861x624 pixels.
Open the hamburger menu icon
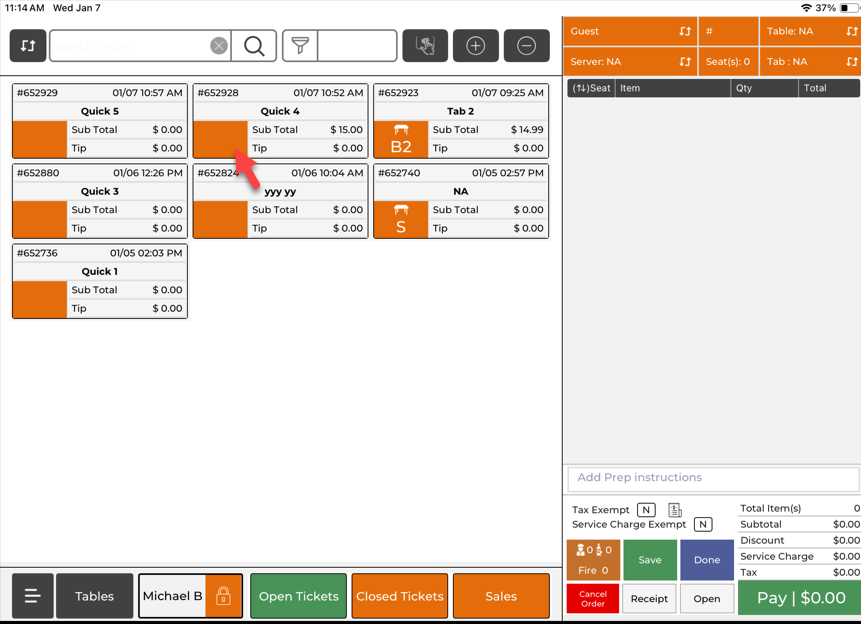(x=32, y=596)
